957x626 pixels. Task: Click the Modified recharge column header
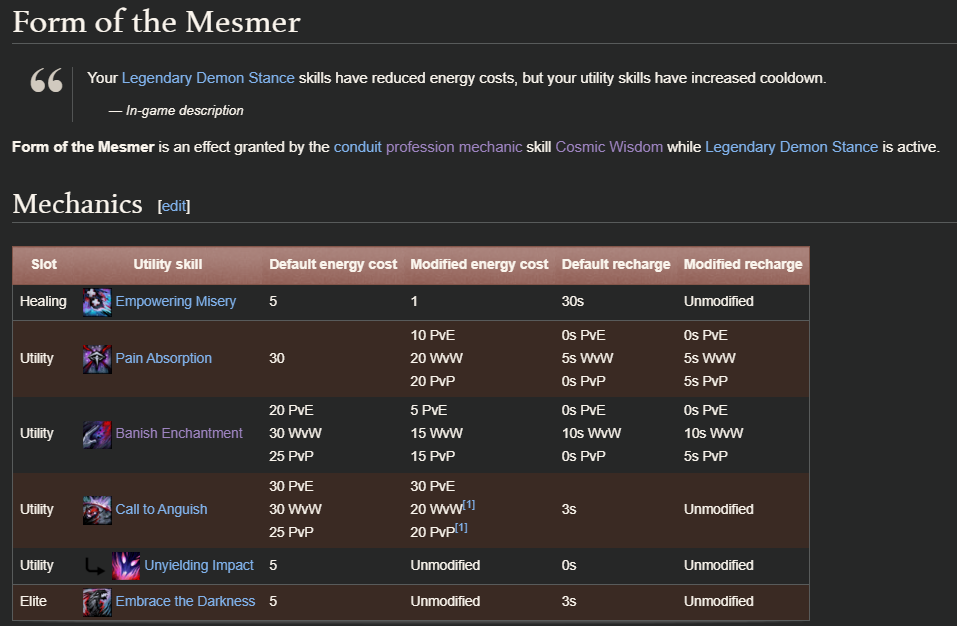(743, 264)
